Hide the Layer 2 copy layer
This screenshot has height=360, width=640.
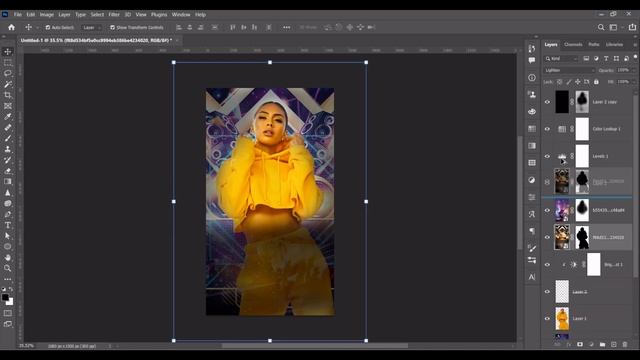click(x=547, y=102)
